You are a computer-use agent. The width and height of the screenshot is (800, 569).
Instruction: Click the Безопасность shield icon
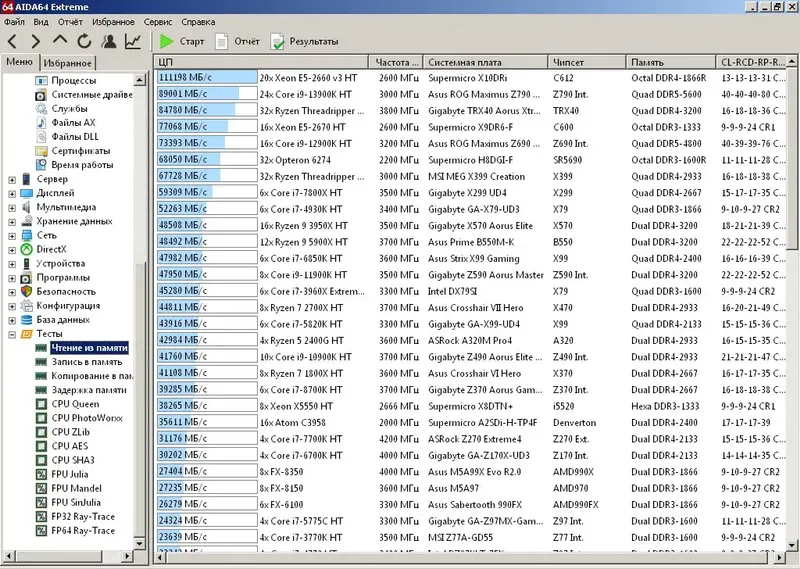click(27, 291)
